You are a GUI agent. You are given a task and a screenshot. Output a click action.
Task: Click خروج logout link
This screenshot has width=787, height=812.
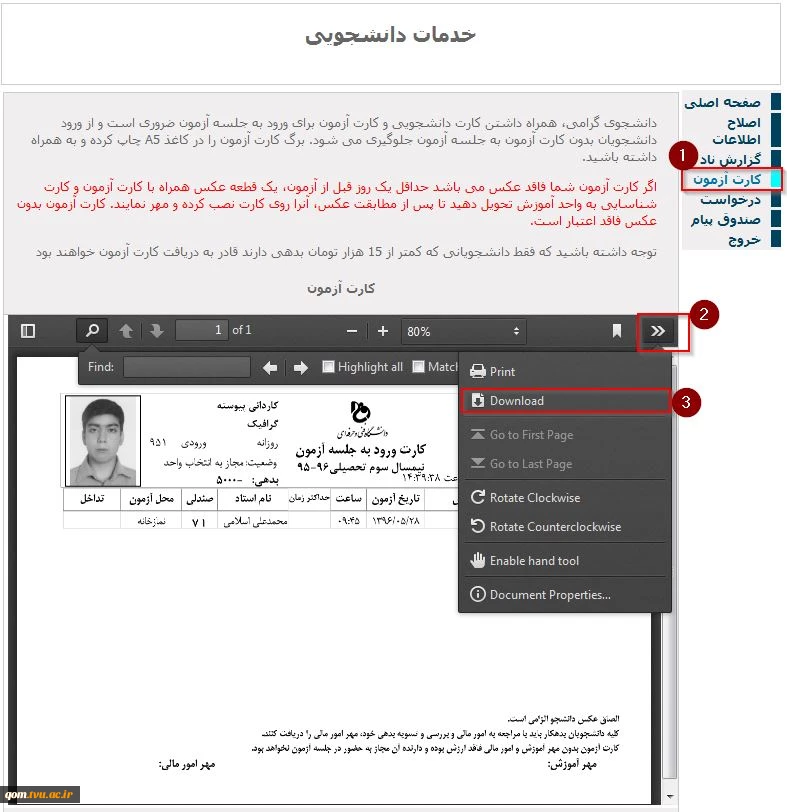pyautogui.click(x=745, y=240)
